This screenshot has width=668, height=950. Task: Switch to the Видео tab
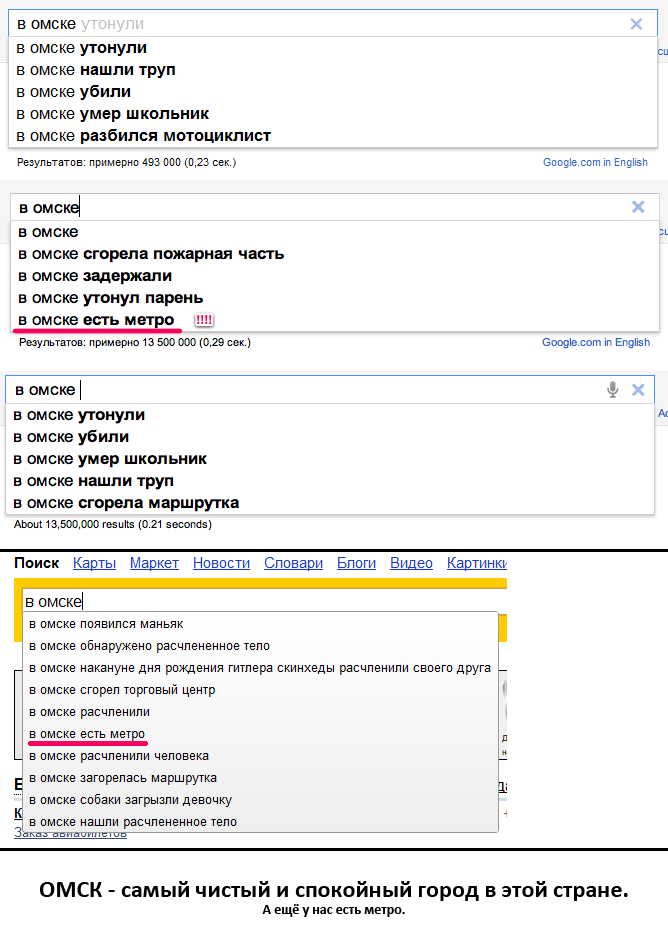(x=411, y=563)
